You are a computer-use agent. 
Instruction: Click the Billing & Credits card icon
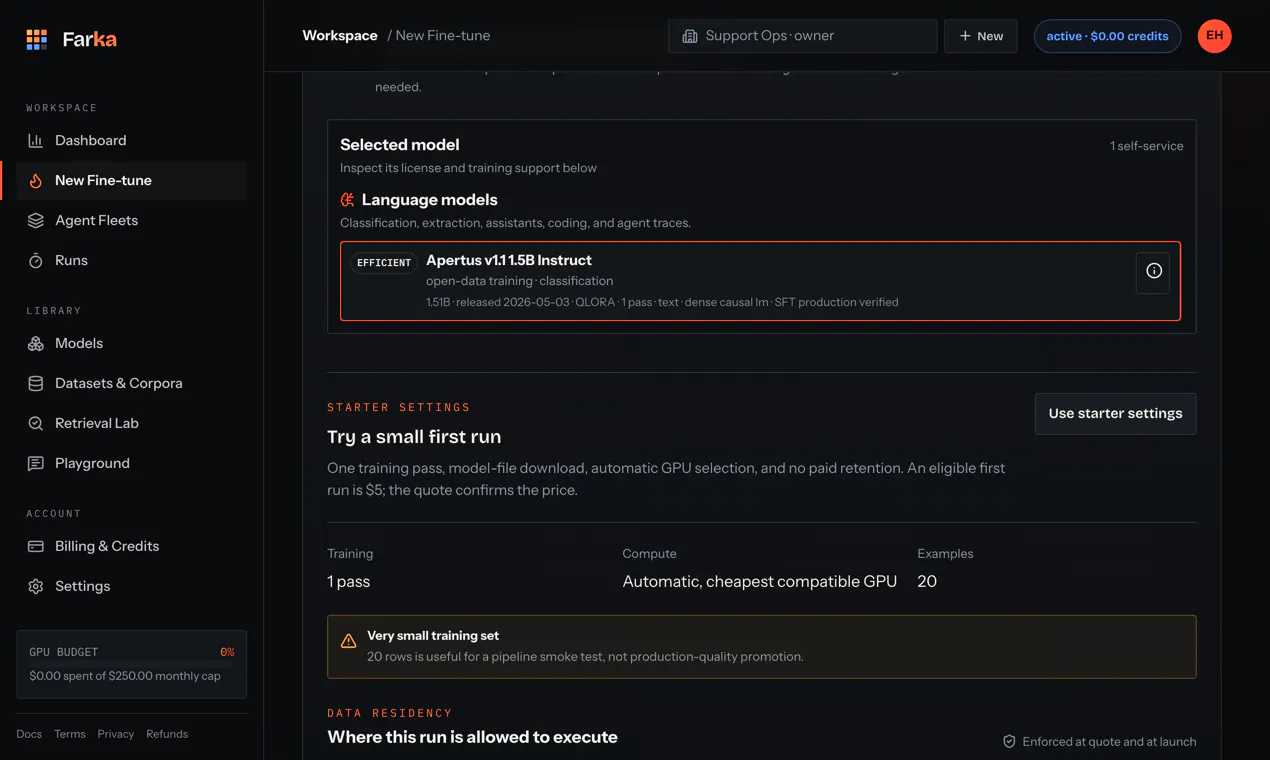[36, 547]
